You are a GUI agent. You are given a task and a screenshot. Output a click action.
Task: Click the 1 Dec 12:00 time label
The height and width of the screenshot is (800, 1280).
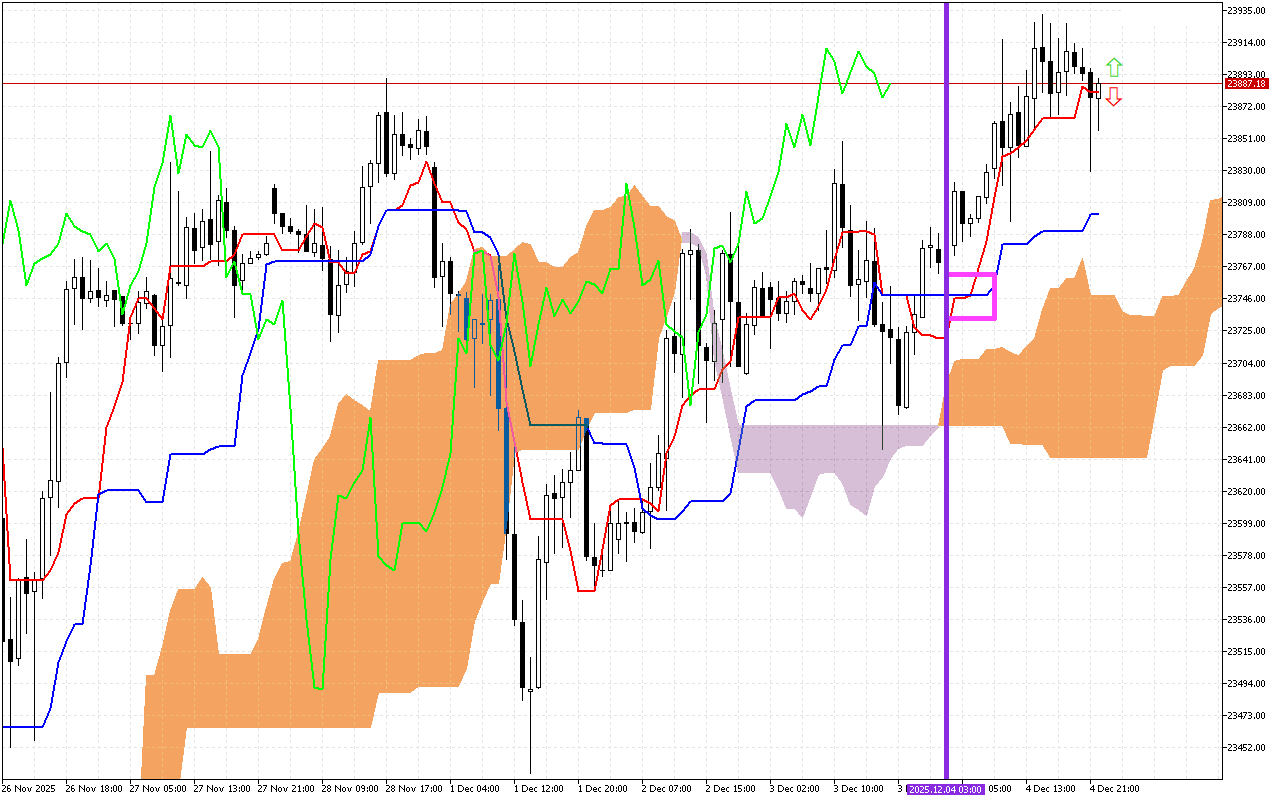[x=538, y=789]
